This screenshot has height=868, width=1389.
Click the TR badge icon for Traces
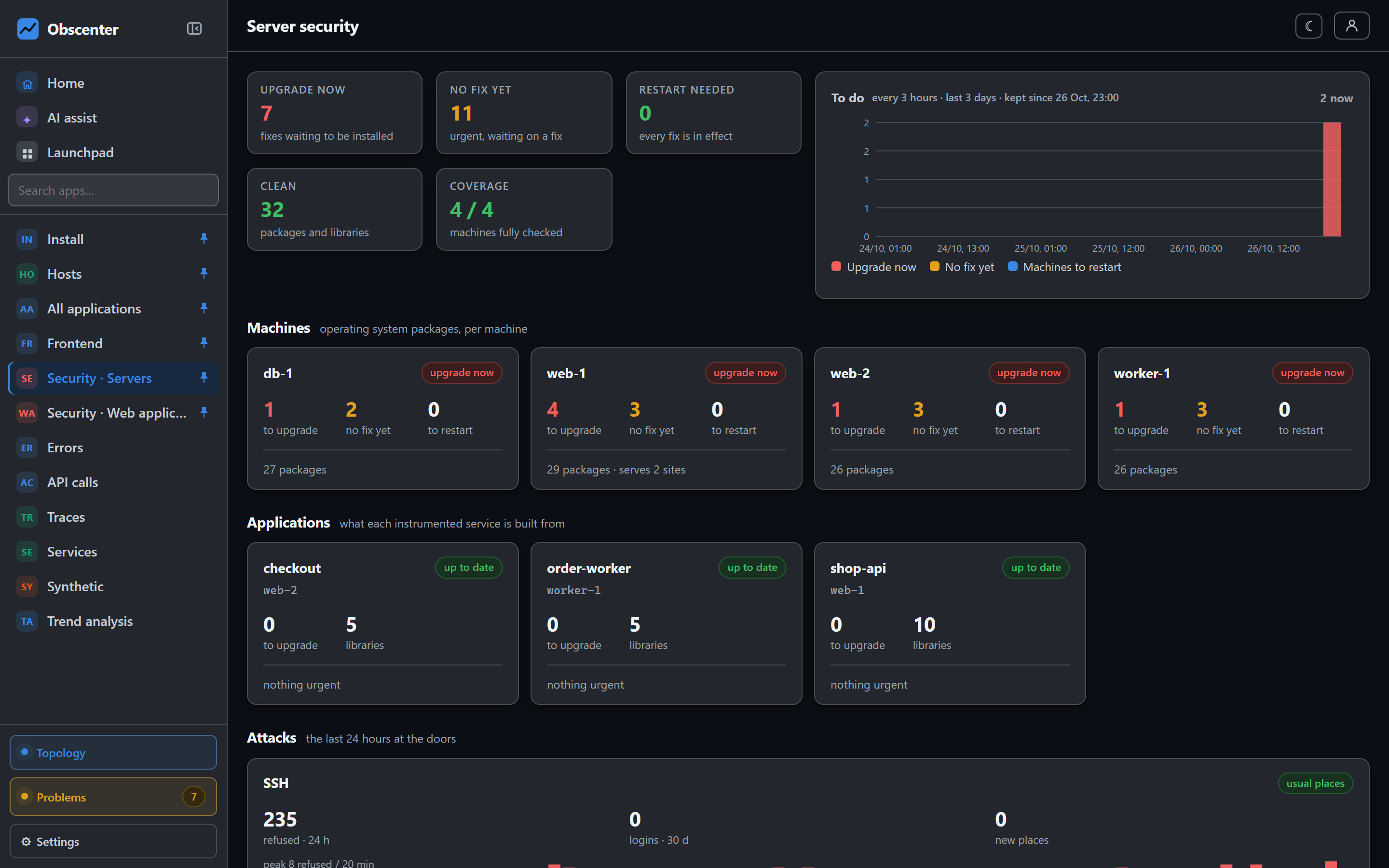pyautogui.click(x=27, y=517)
